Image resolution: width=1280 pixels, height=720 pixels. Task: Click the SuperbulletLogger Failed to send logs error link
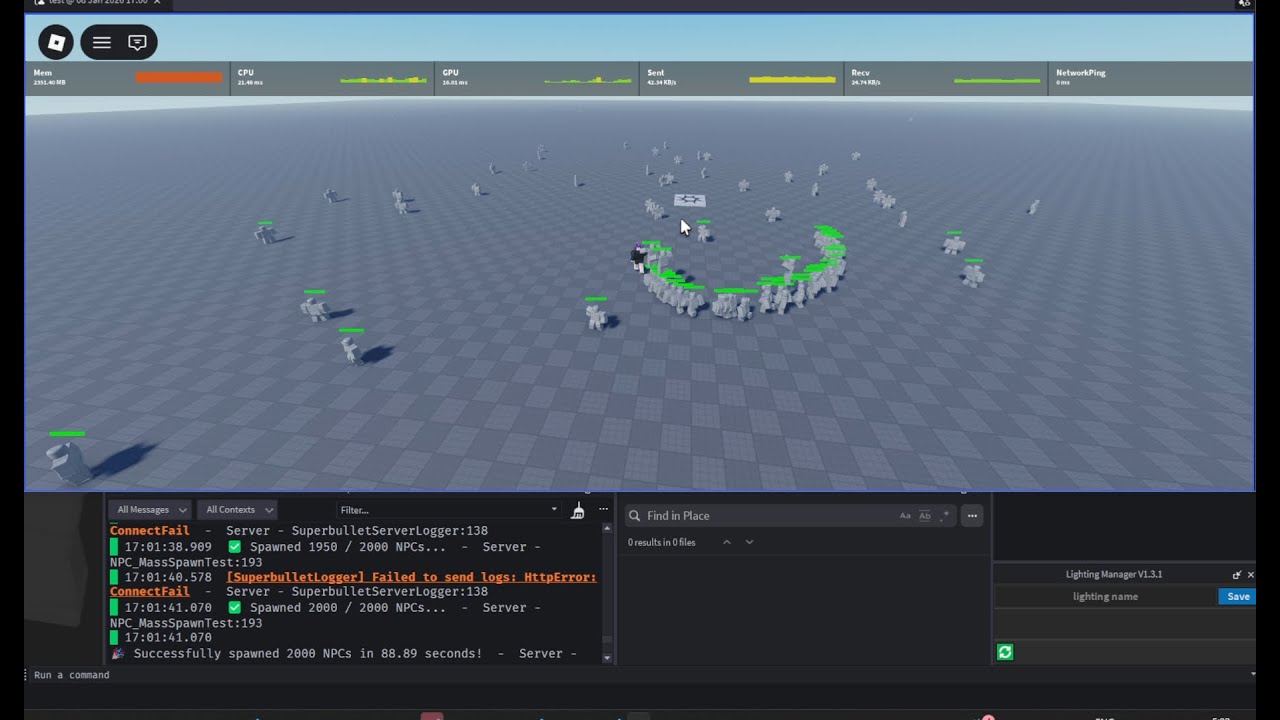[411, 577]
